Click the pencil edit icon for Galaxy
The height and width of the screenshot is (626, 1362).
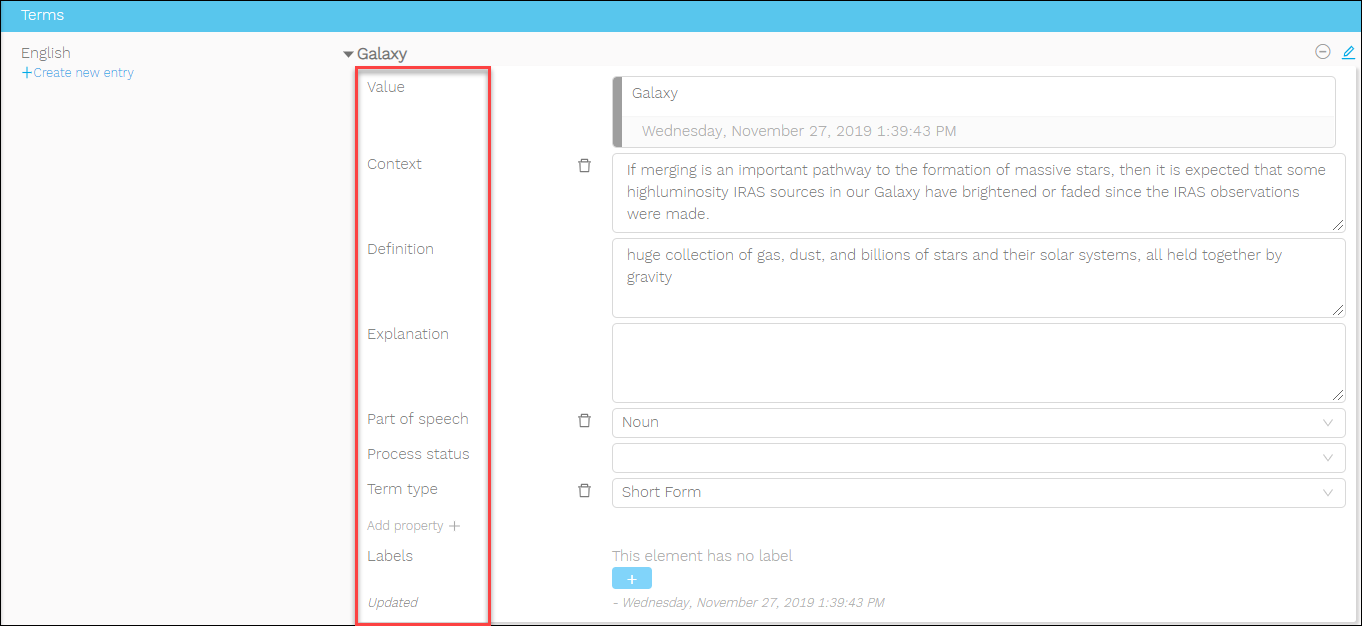coord(1348,52)
